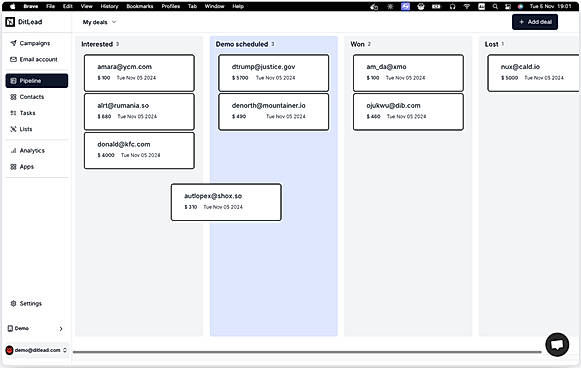This screenshot has width=581, height=368.
Task: Select Pipeline in the sidebar
Action: coord(37,81)
